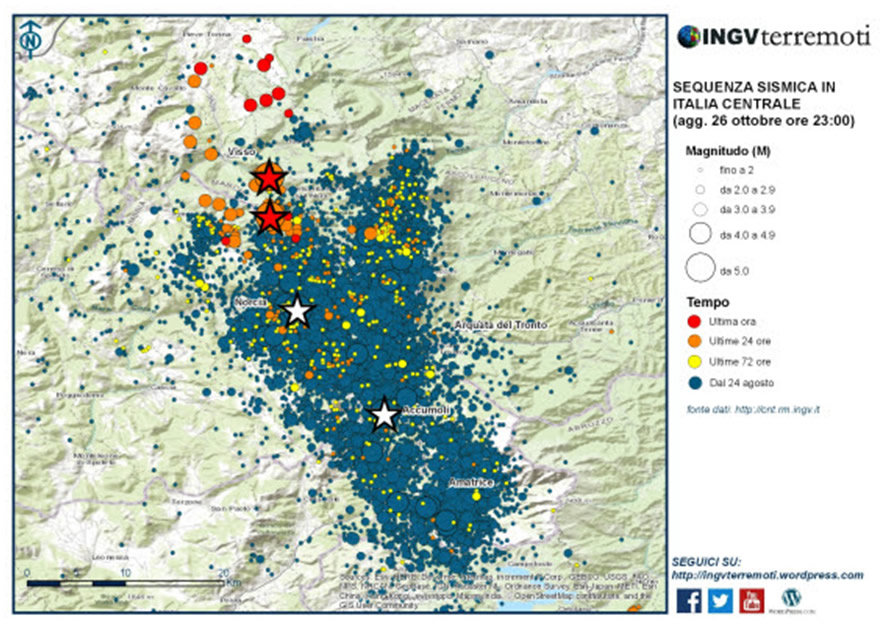Click the northern red star nearest Visso
Image resolution: width=885 pixels, height=629 pixels.
(269, 177)
